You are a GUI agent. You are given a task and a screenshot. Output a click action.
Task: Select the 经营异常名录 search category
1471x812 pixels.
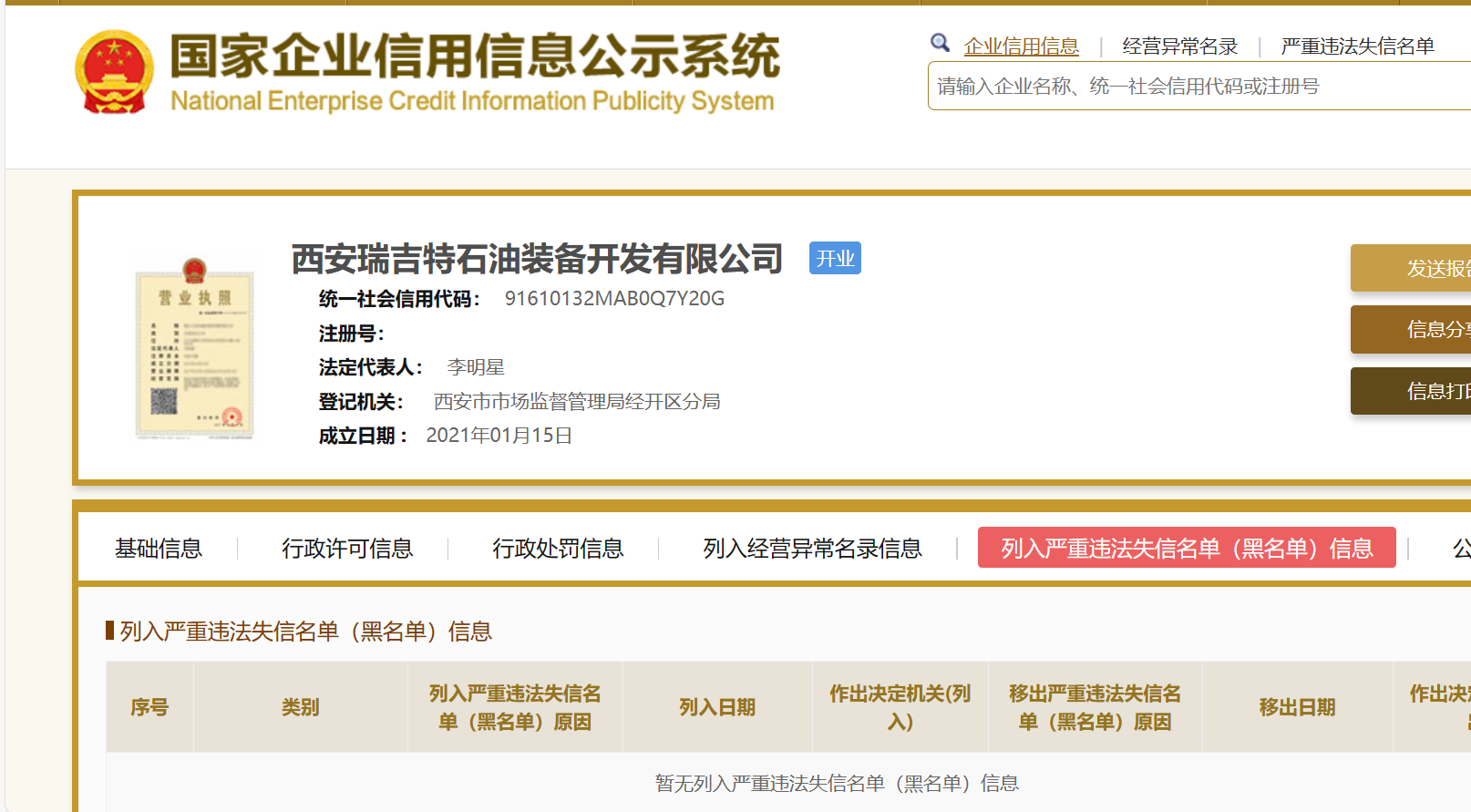coord(1180,46)
